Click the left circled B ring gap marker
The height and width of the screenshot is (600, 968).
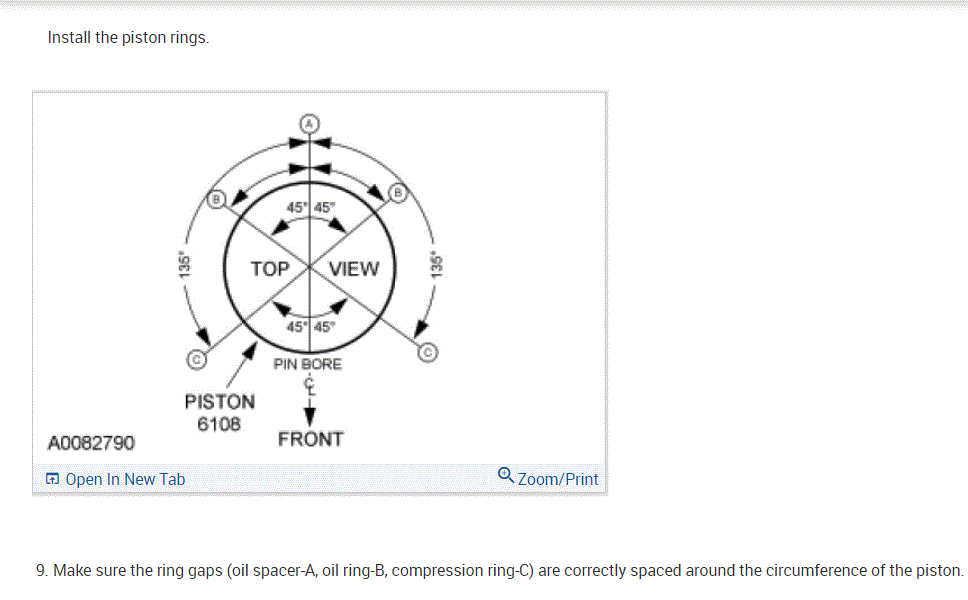214,199
